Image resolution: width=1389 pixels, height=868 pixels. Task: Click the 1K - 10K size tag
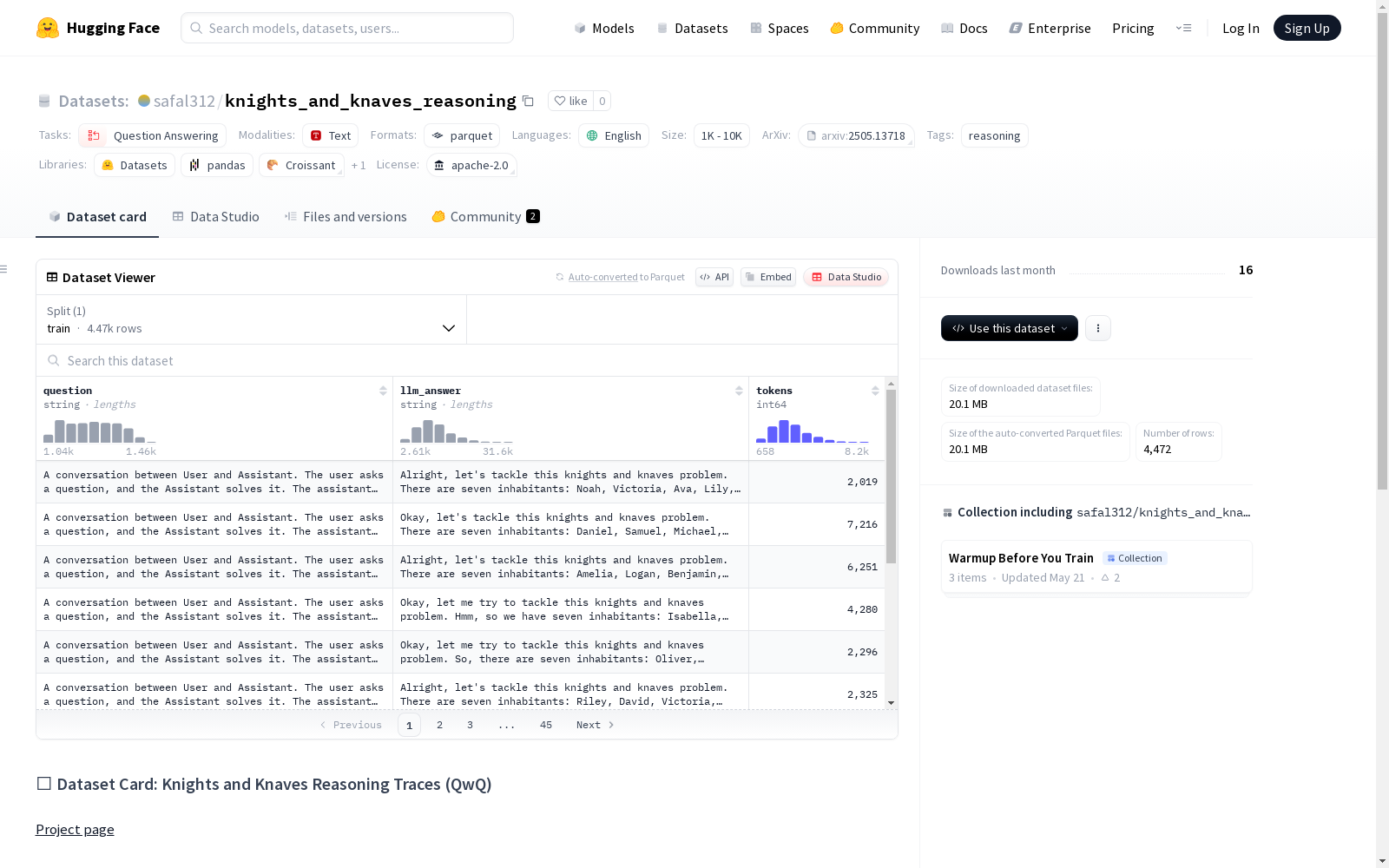721,135
